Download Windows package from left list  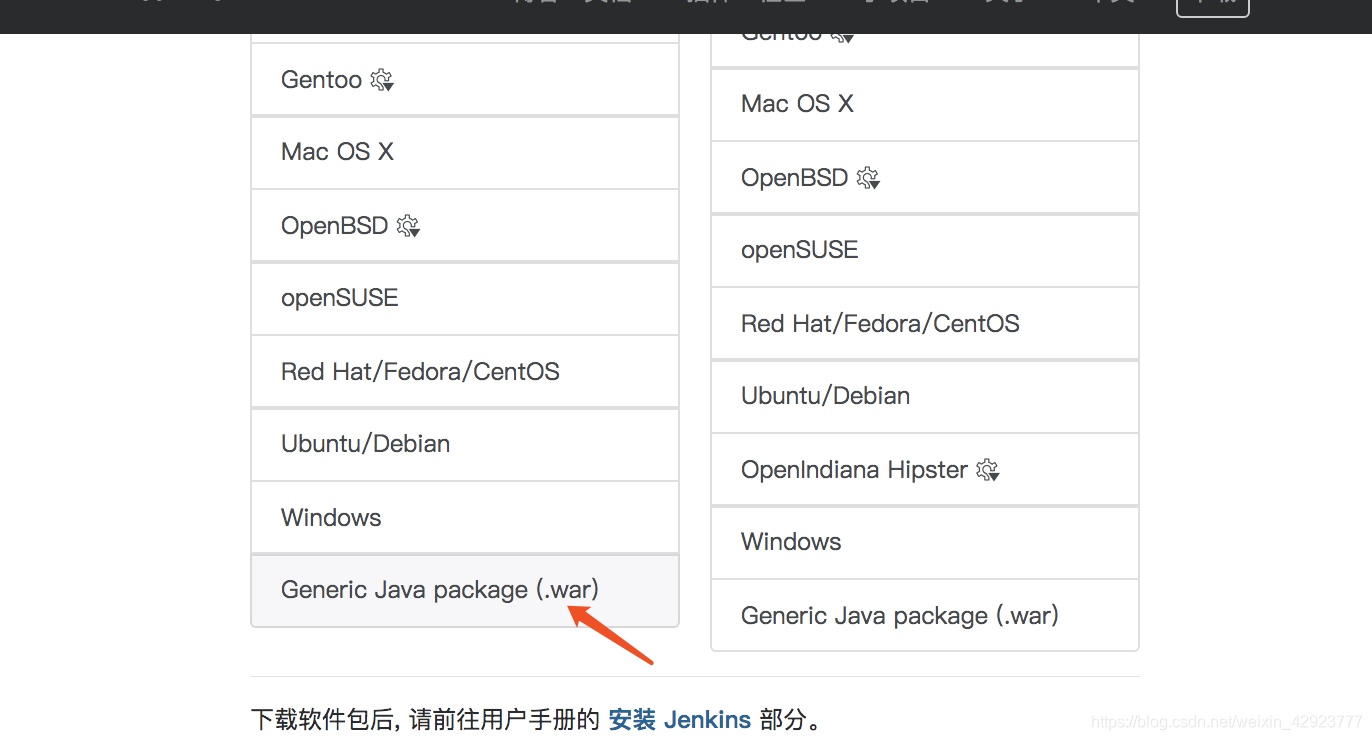point(465,518)
